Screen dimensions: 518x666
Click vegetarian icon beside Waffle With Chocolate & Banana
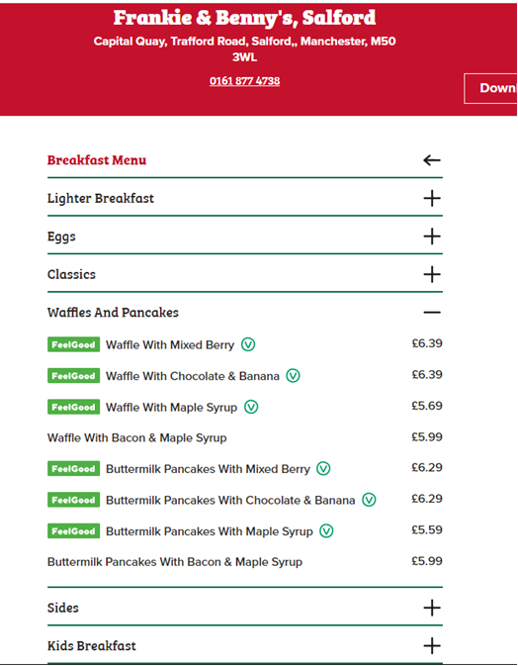(x=293, y=375)
